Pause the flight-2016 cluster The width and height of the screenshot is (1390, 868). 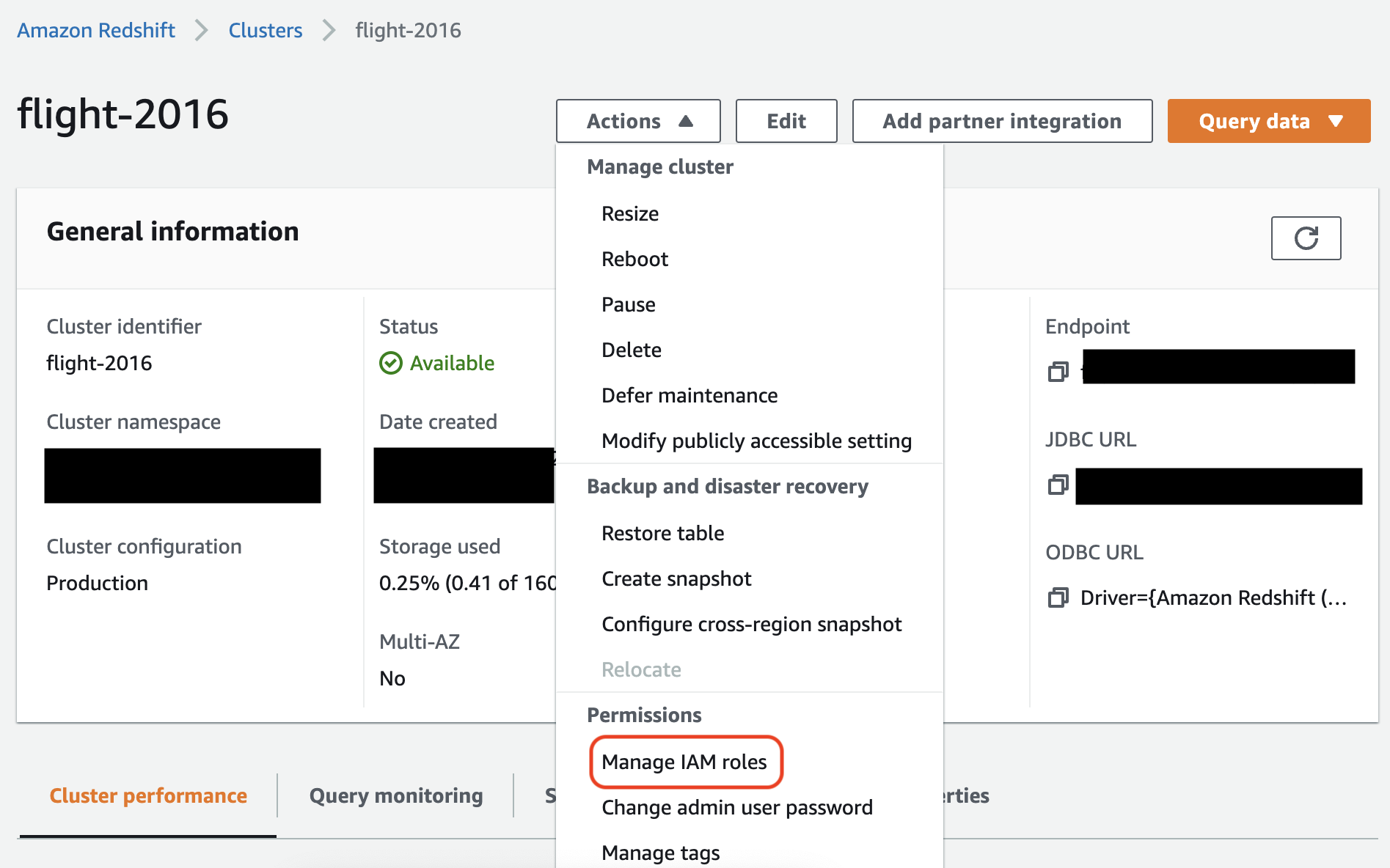pos(628,304)
